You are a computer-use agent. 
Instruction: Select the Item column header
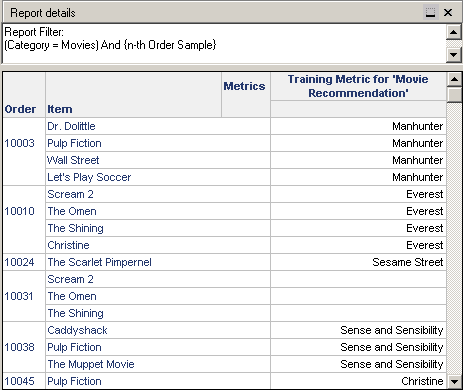(133, 95)
